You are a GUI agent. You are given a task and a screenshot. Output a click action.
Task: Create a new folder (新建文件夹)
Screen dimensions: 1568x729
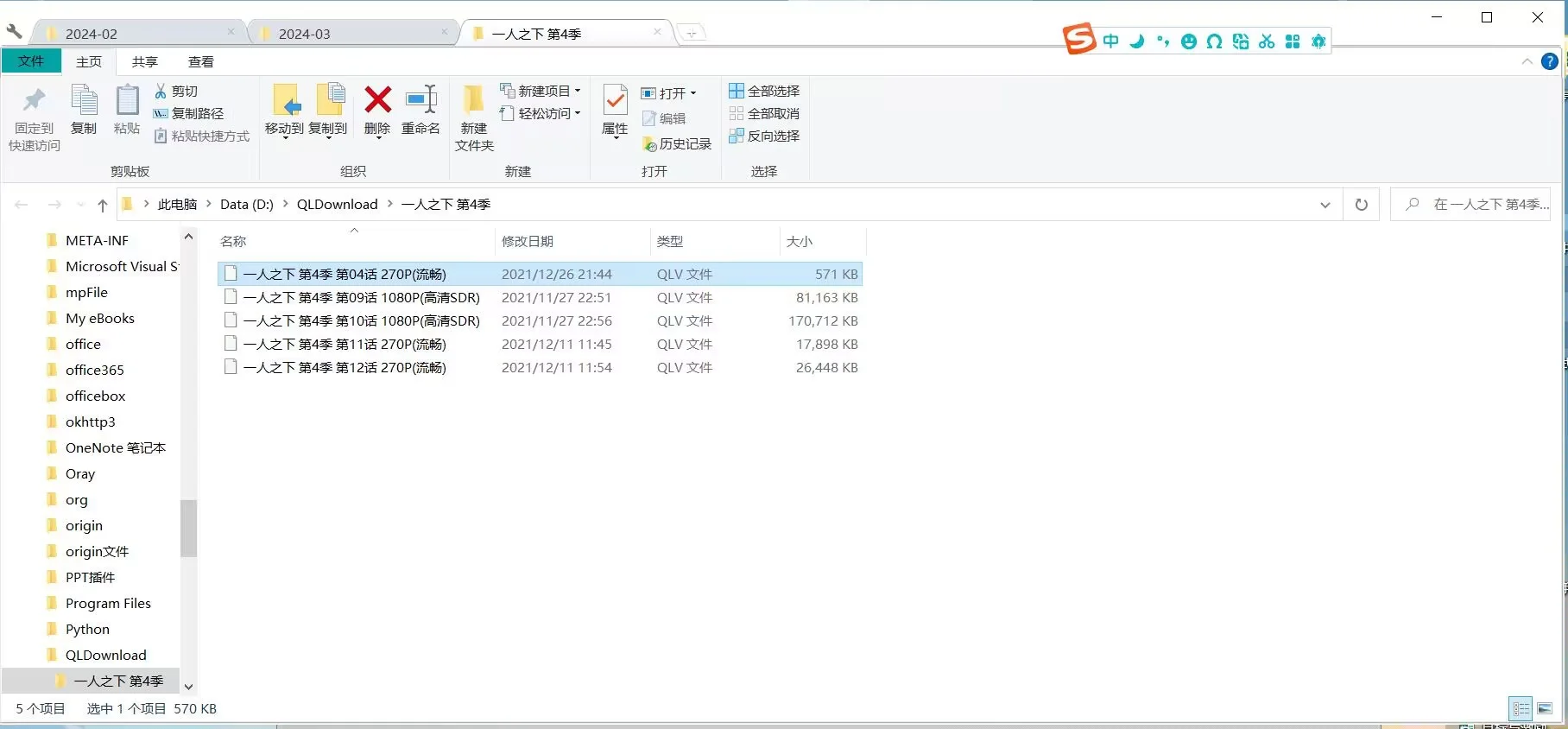(474, 118)
